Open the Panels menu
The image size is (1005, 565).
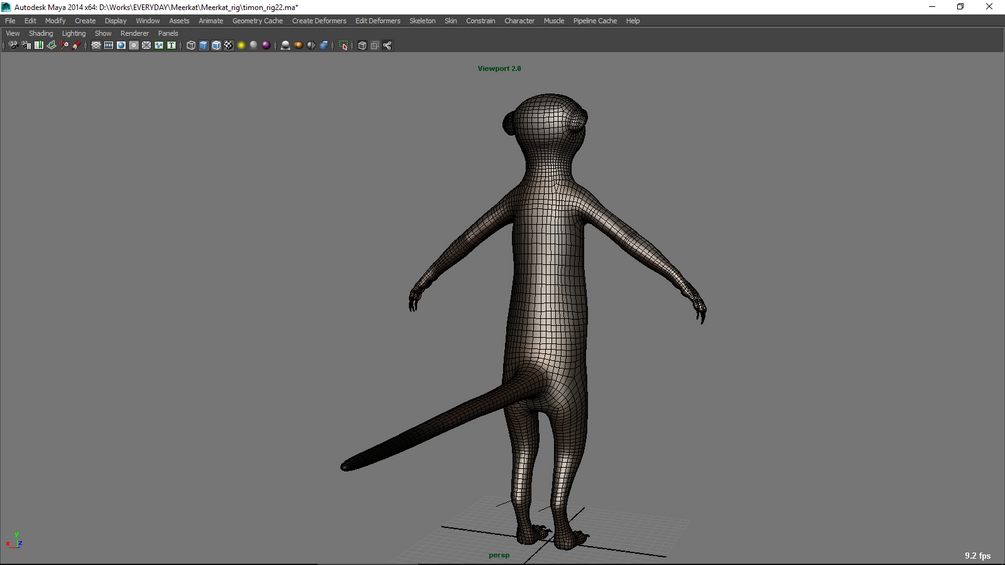168,33
